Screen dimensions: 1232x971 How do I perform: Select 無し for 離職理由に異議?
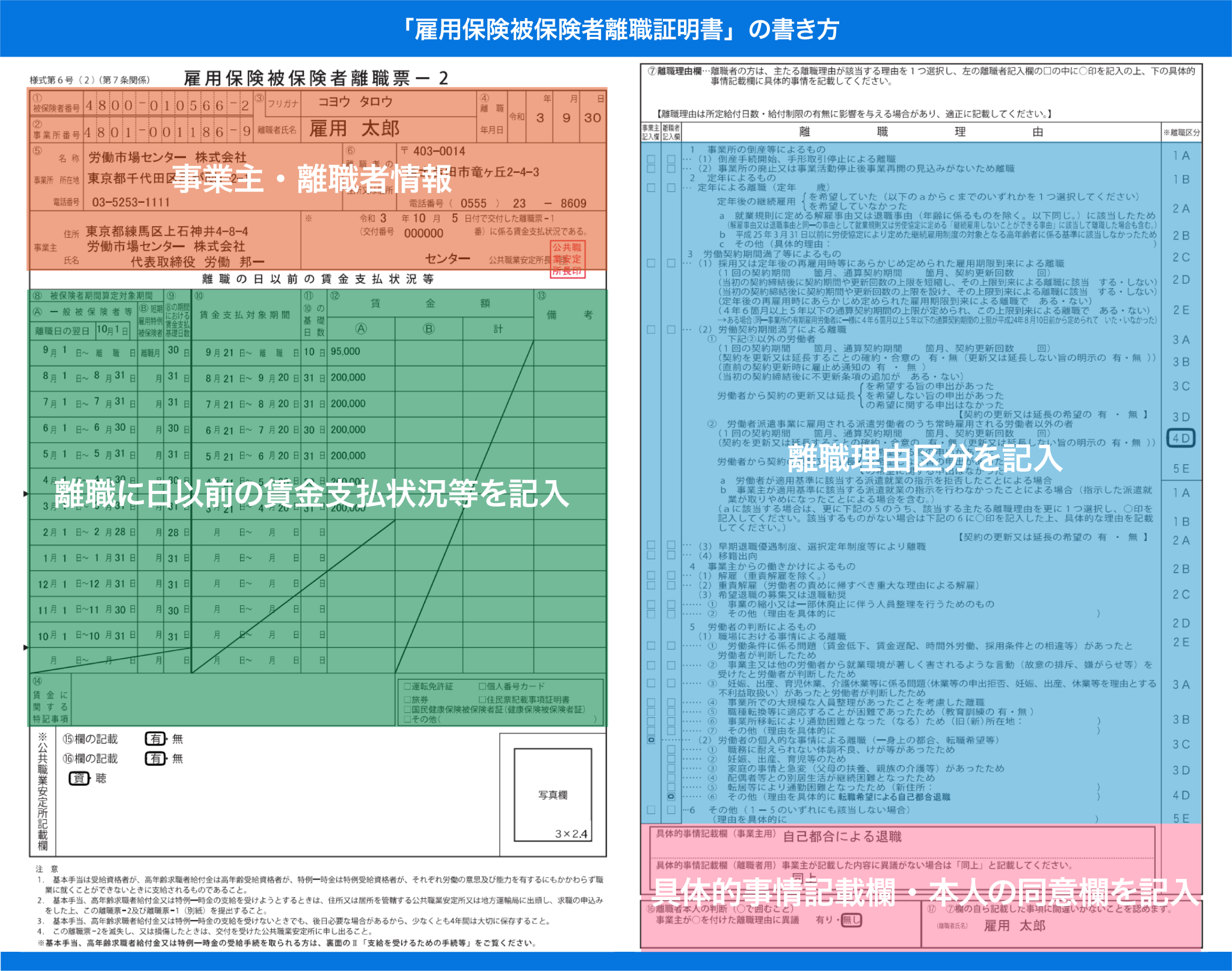click(851, 920)
